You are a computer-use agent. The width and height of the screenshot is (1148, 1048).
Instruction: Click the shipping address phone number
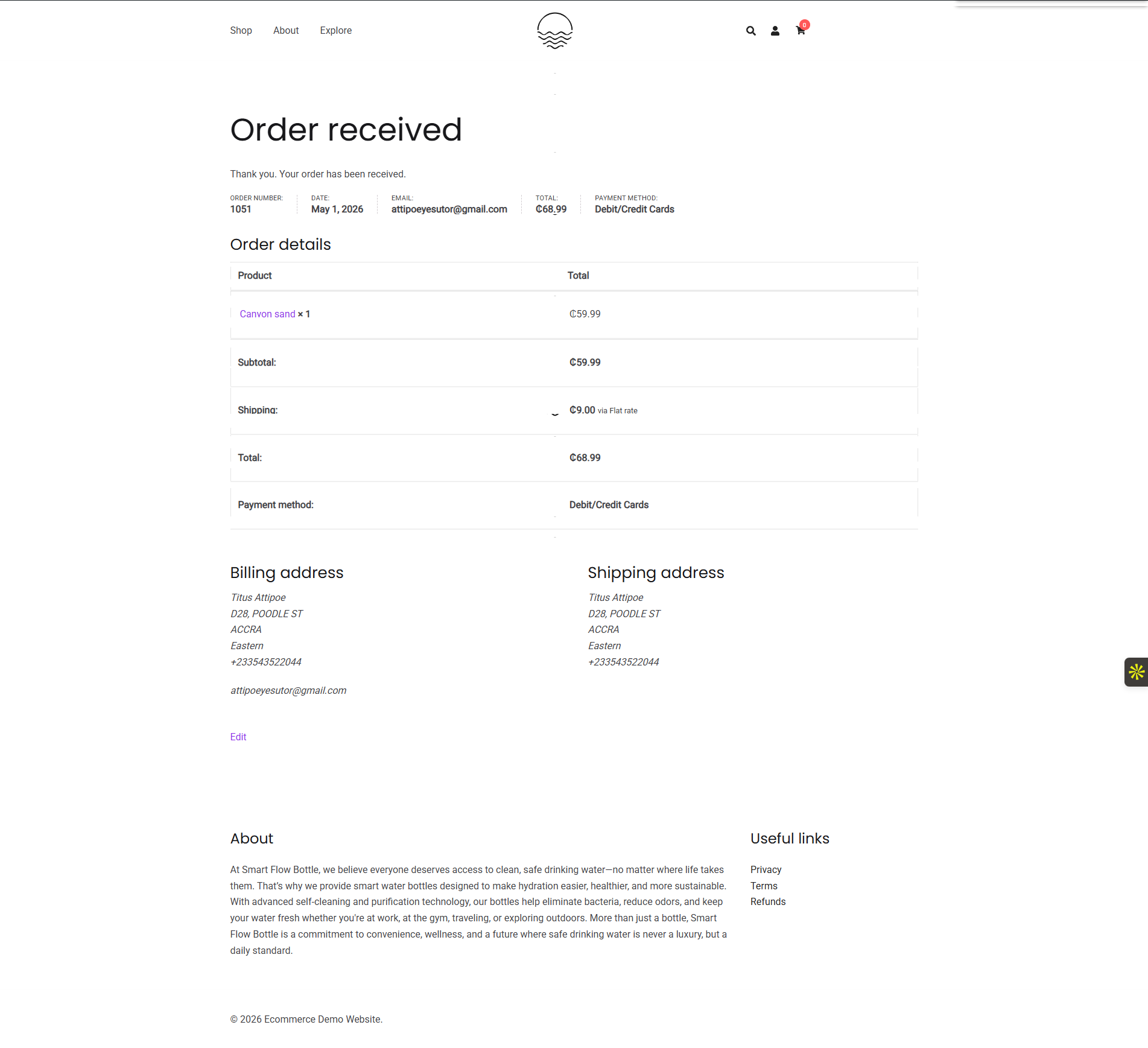624,662
